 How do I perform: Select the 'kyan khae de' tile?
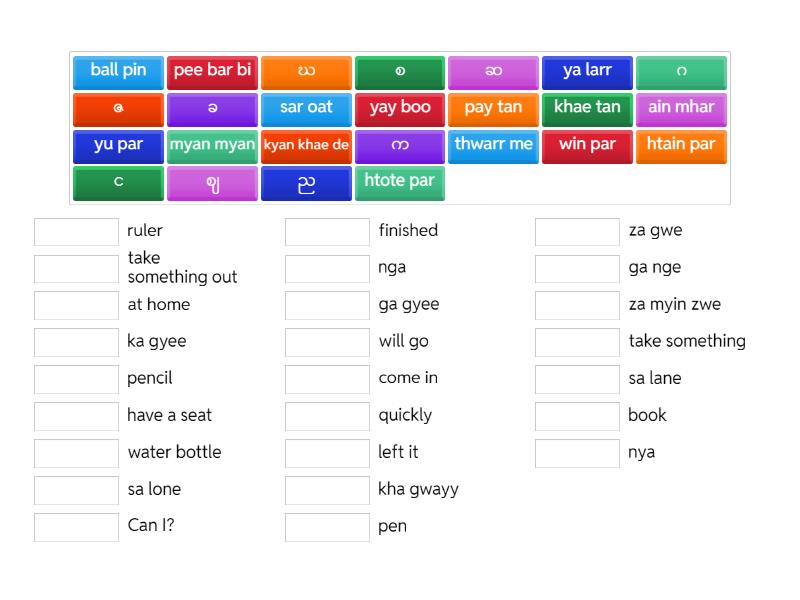[x=306, y=145]
